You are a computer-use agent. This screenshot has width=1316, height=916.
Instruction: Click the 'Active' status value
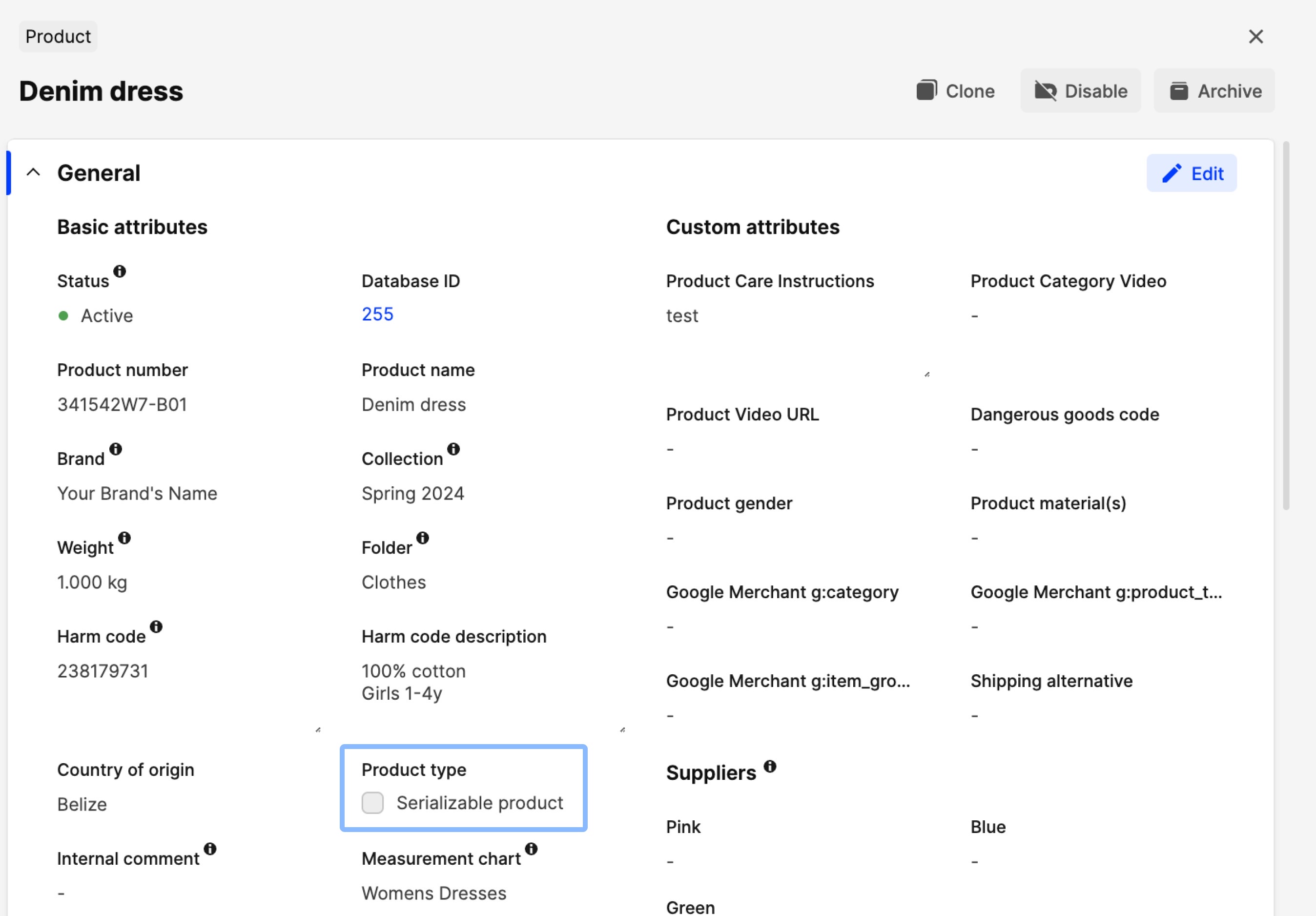coord(106,316)
